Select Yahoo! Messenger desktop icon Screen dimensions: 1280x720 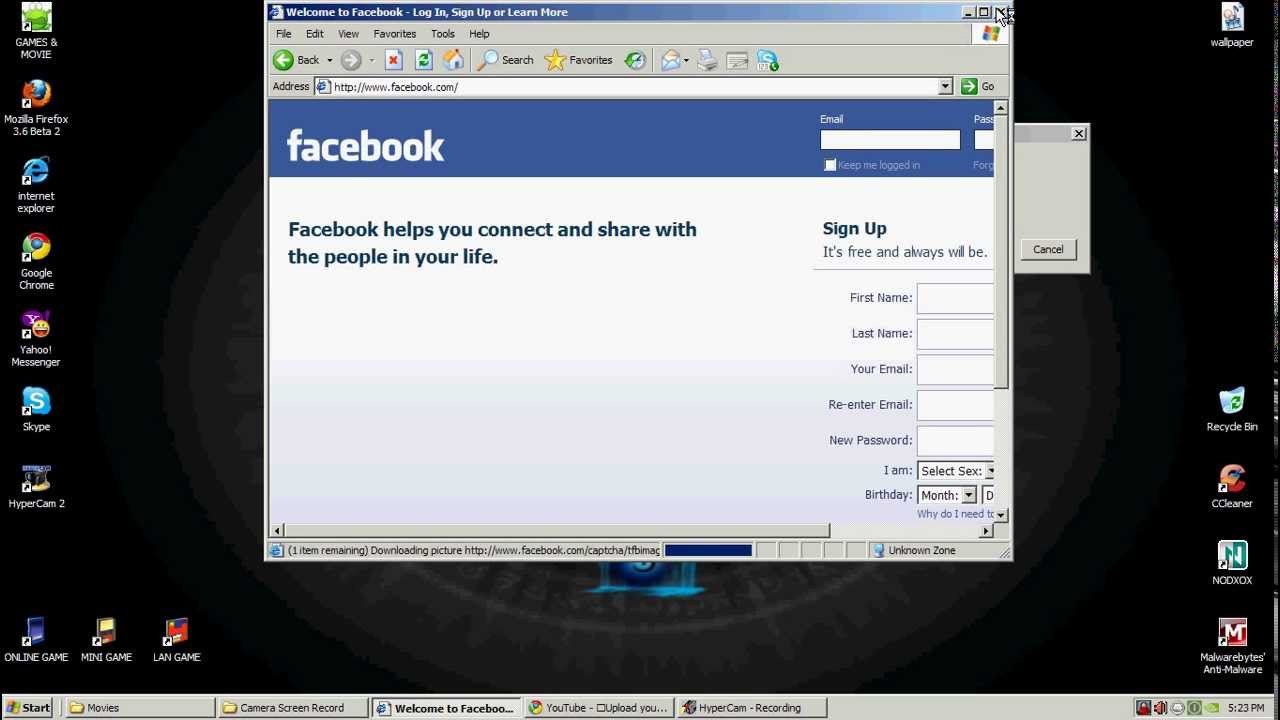(x=36, y=339)
